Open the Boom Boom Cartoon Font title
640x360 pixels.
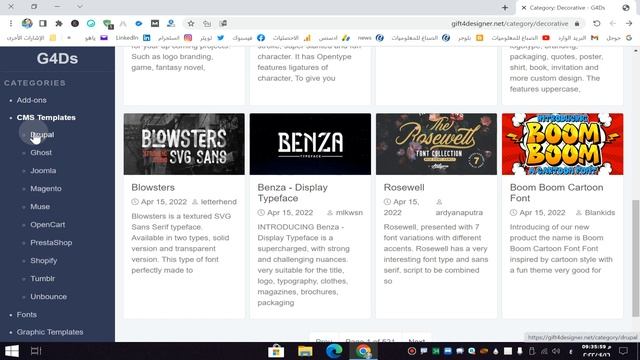click(556, 193)
